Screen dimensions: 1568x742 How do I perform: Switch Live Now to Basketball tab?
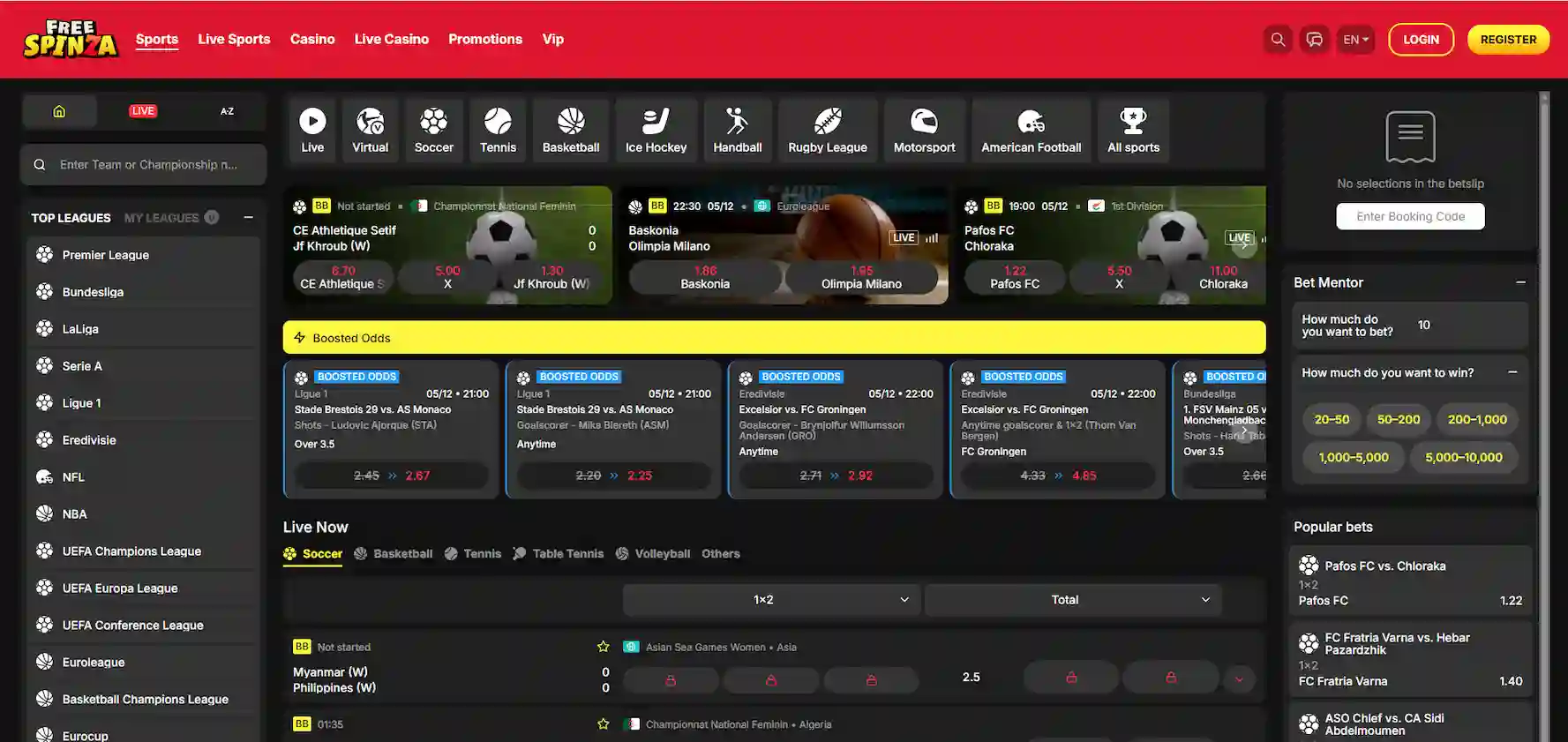[394, 554]
